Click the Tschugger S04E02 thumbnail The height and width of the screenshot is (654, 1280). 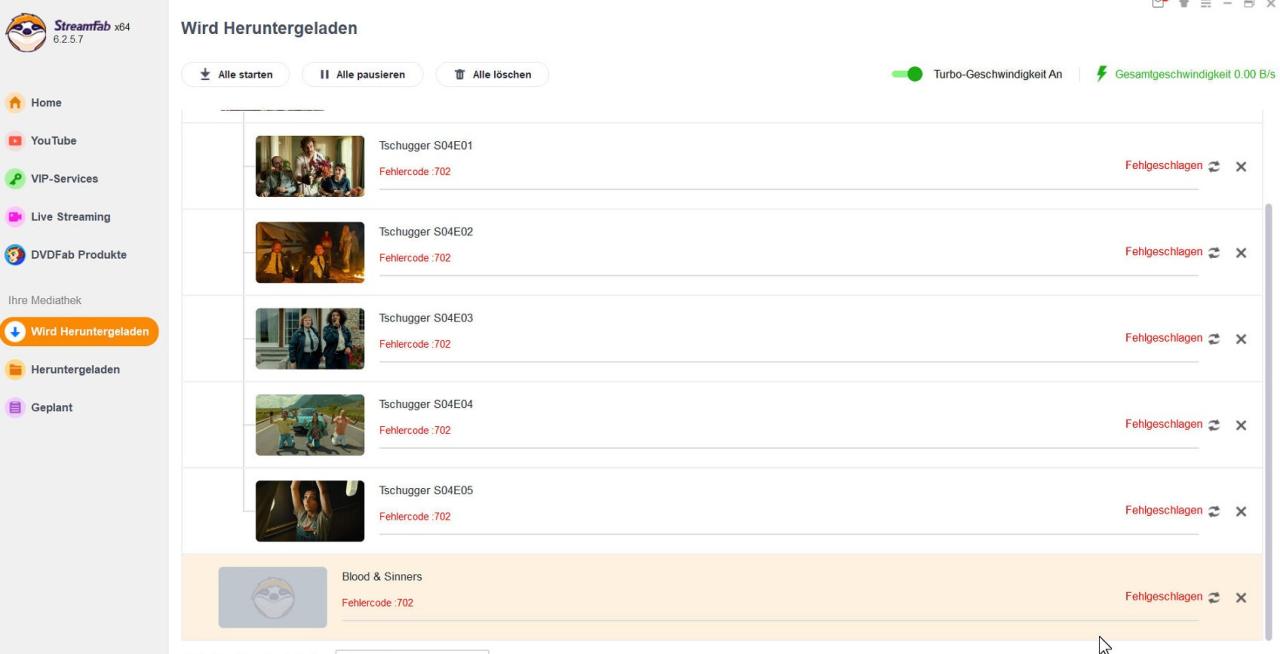[310, 252]
